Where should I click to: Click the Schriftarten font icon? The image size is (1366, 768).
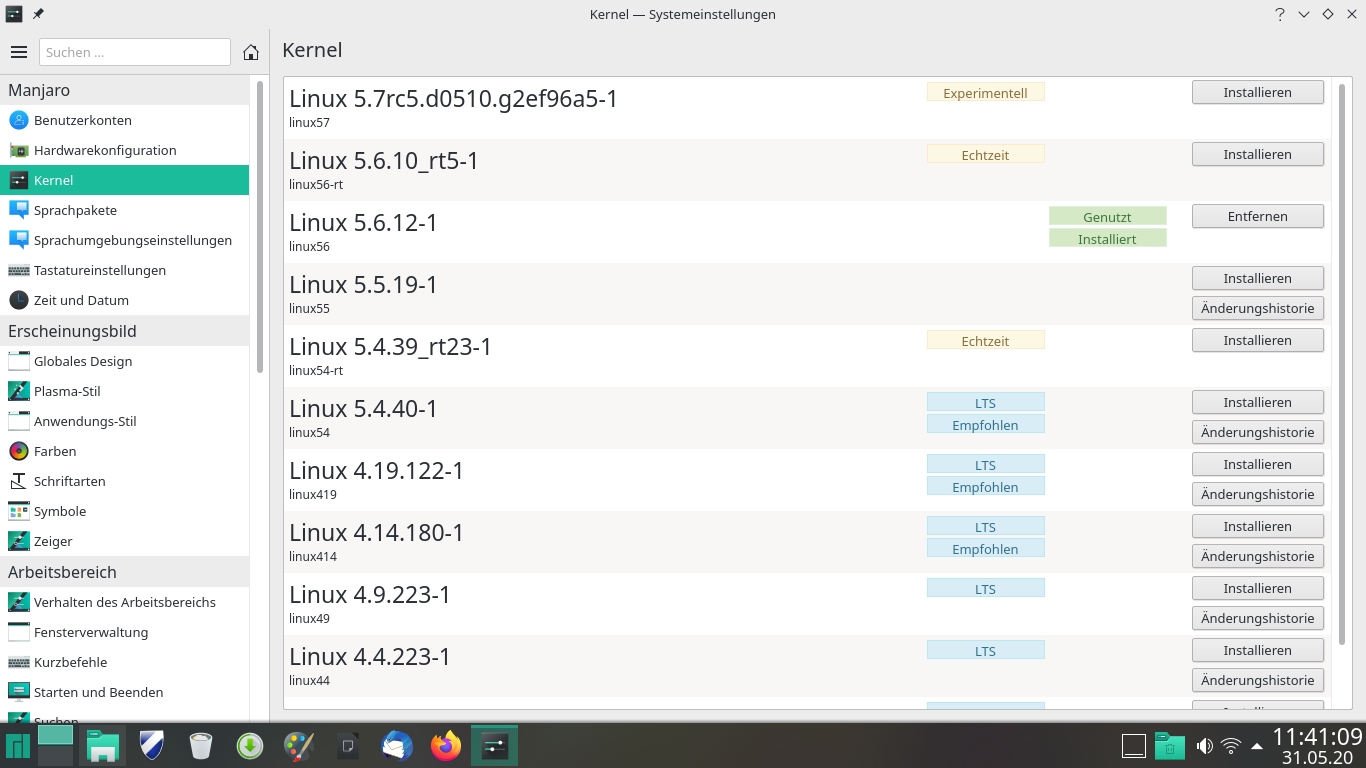tap(18, 481)
